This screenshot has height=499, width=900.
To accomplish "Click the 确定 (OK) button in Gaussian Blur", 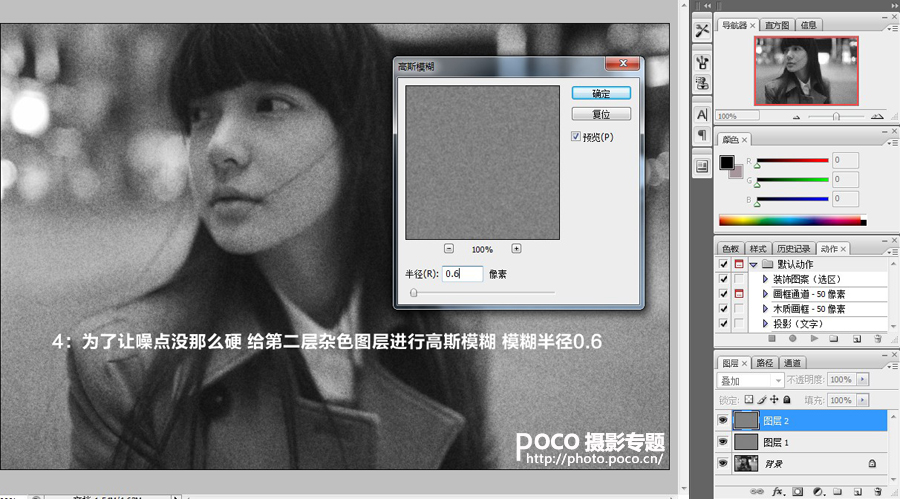I will [601, 93].
